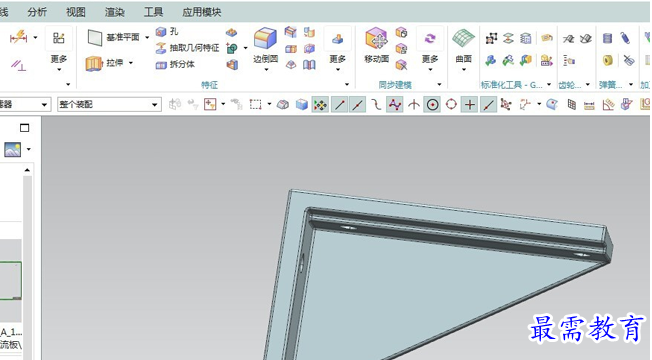The image size is (652, 360).
Task: Click the 曲面 surface icon
Action: (x=463, y=39)
